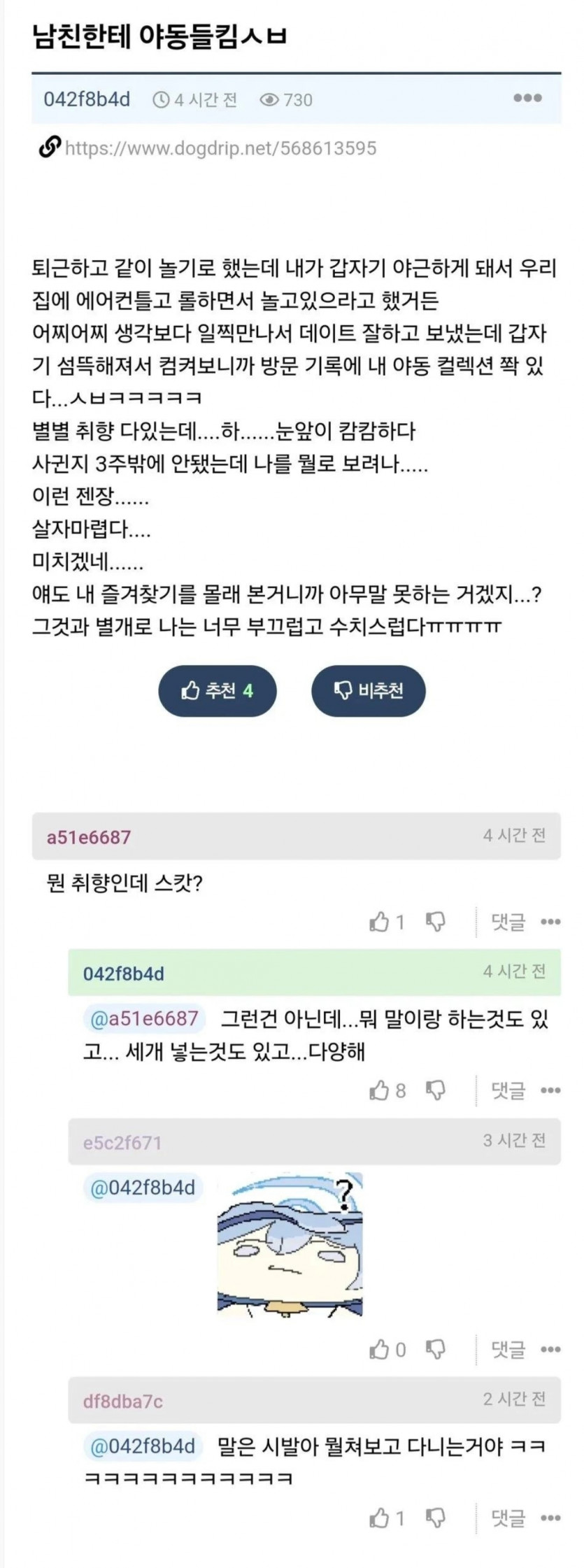Click the @a51e6687 mention tag
Image resolution: width=584 pixels, height=1568 pixels.
pyautogui.click(x=144, y=1018)
